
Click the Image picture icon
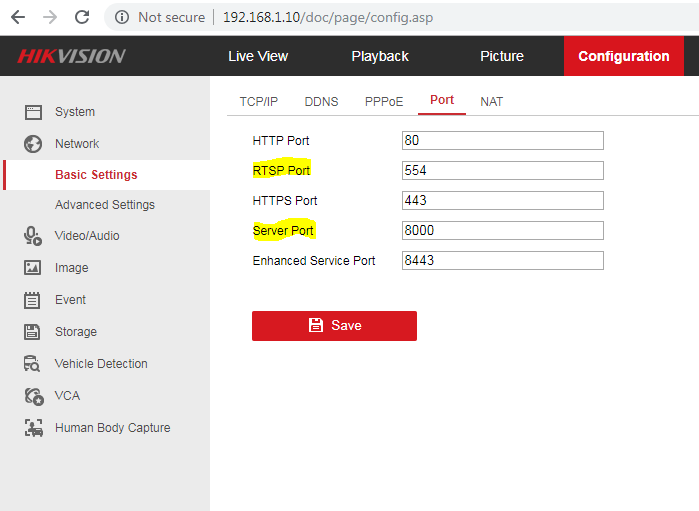point(32,268)
